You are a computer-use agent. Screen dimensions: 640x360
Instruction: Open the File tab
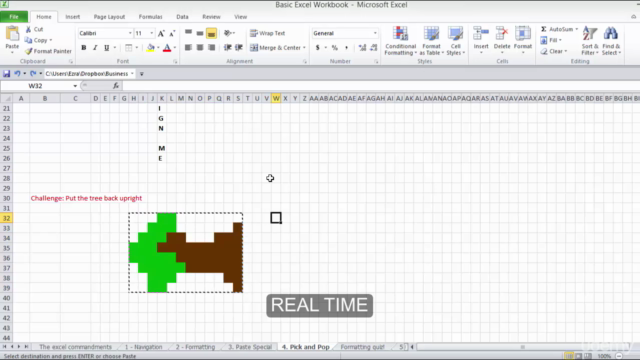14,17
